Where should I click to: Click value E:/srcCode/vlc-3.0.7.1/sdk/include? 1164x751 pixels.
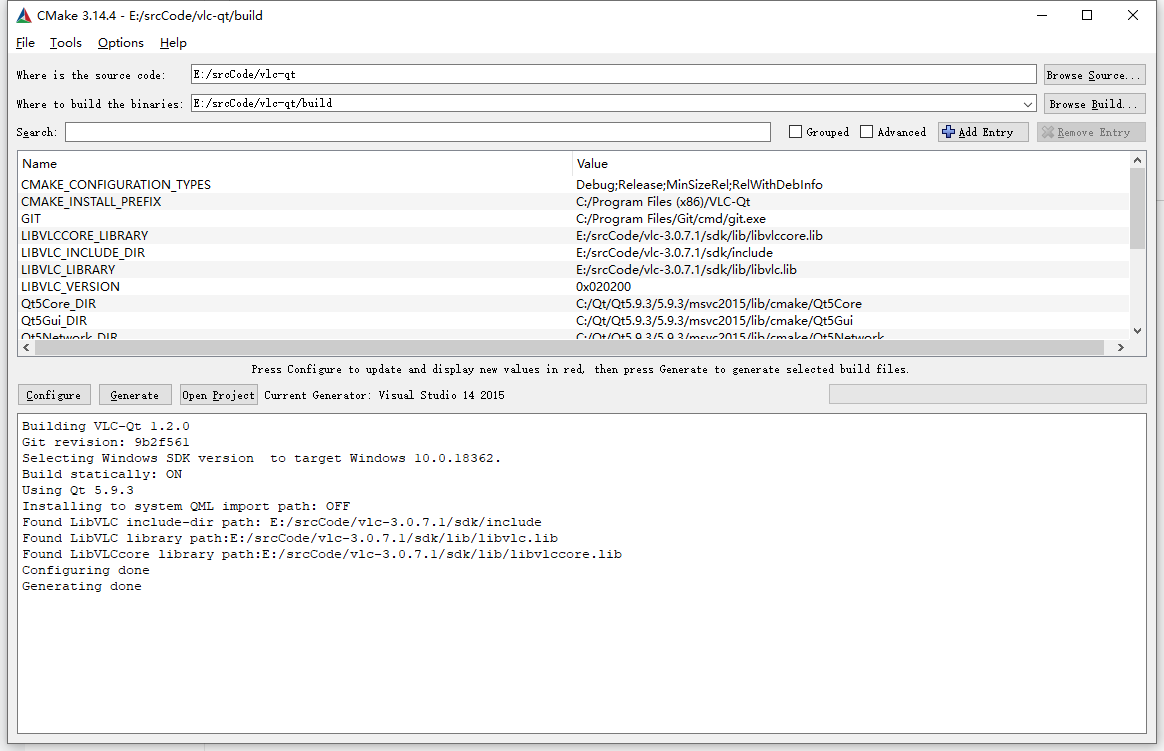point(674,253)
